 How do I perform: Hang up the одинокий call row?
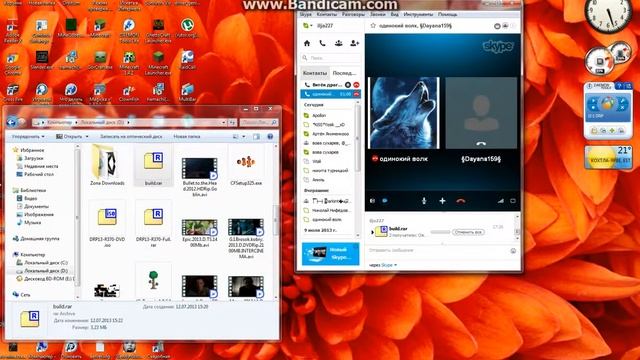pyautogui.click(x=356, y=94)
